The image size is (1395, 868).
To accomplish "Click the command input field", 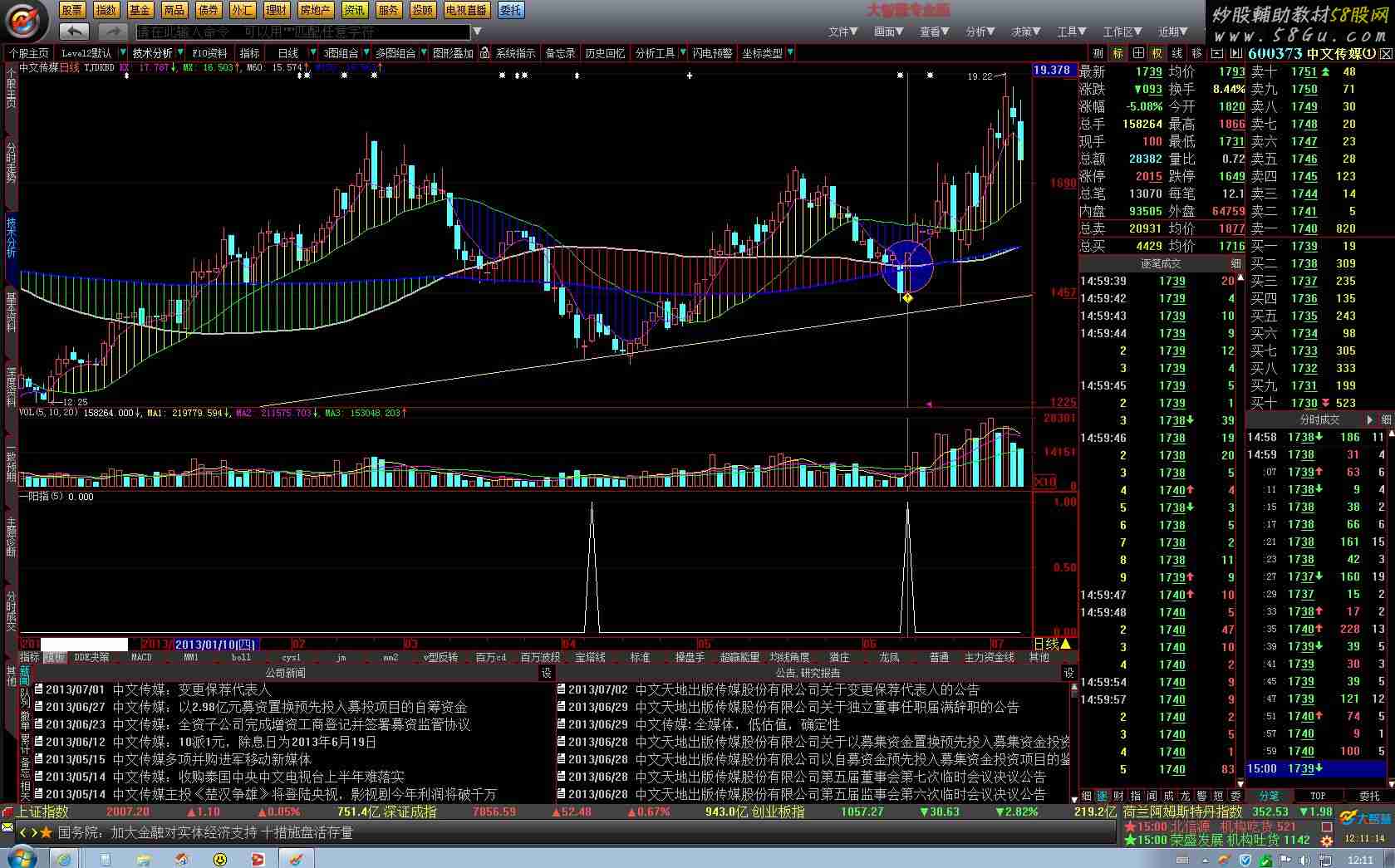I will [x=303, y=32].
